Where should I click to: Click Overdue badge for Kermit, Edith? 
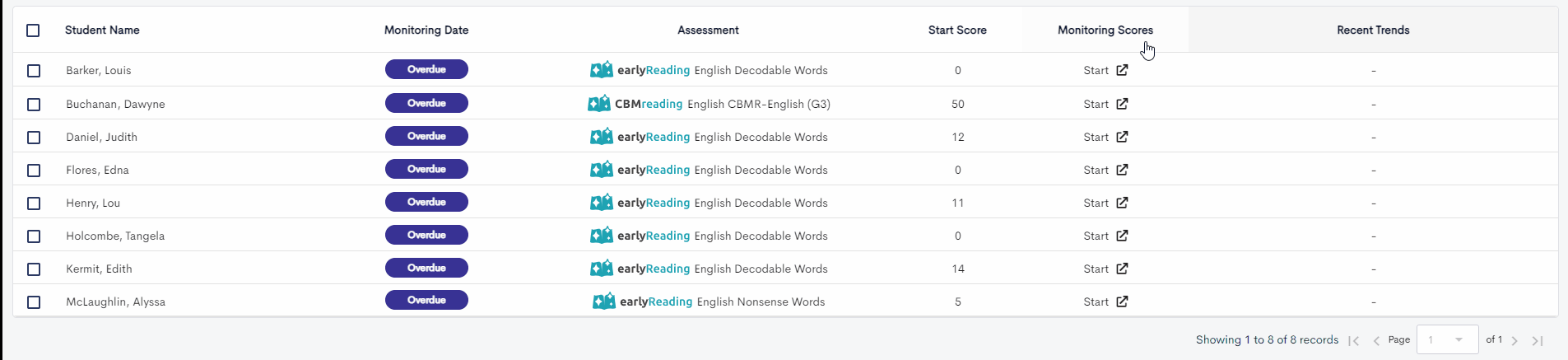pyautogui.click(x=426, y=268)
